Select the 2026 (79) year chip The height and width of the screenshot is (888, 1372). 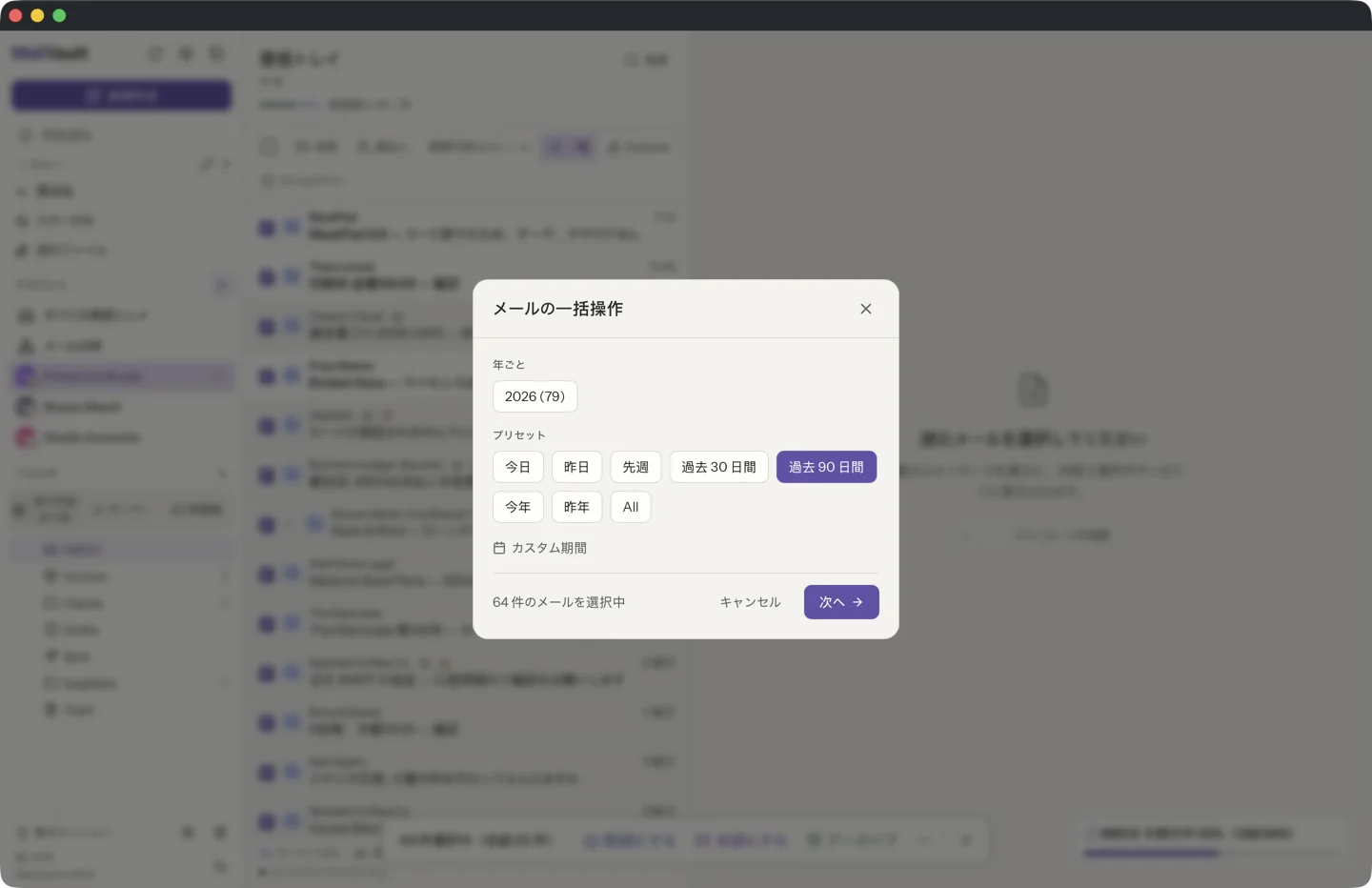535,396
